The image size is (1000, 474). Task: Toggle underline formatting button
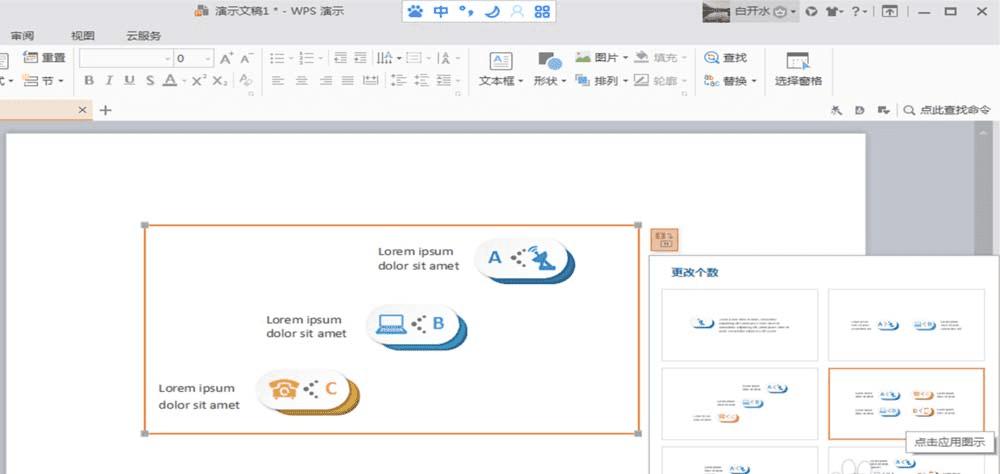[129, 80]
